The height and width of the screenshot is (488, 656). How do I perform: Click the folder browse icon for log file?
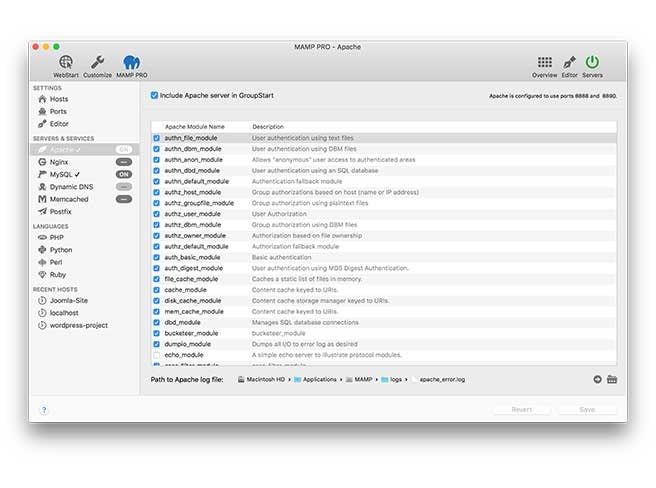(612, 380)
